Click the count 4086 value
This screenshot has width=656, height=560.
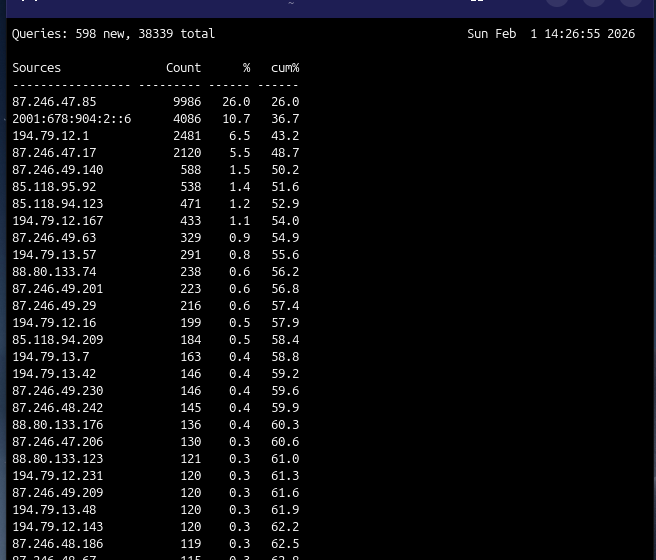tap(186, 119)
